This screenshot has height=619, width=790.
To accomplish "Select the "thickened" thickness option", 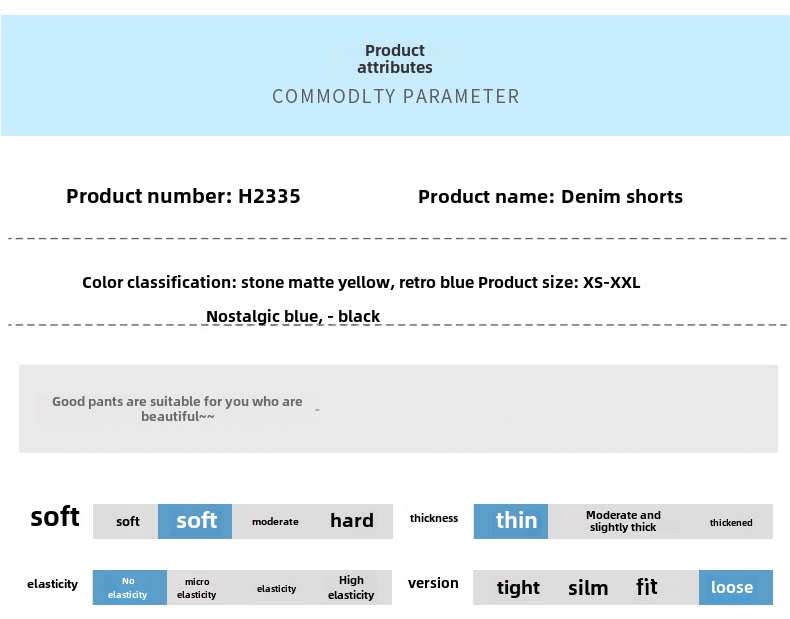I will [x=731, y=522].
